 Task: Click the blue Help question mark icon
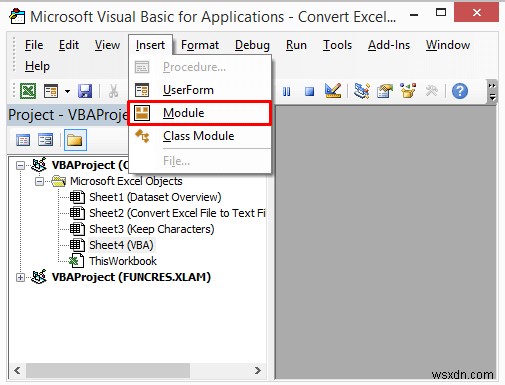[x=460, y=91]
